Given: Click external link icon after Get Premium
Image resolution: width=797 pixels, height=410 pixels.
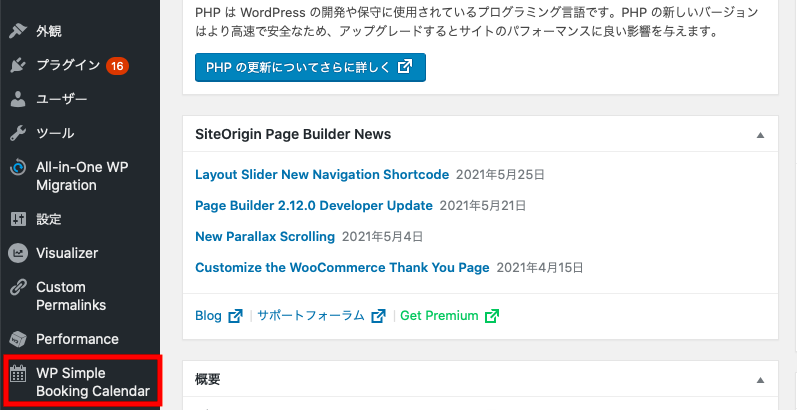Looking at the screenshot, I should click(x=492, y=316).
